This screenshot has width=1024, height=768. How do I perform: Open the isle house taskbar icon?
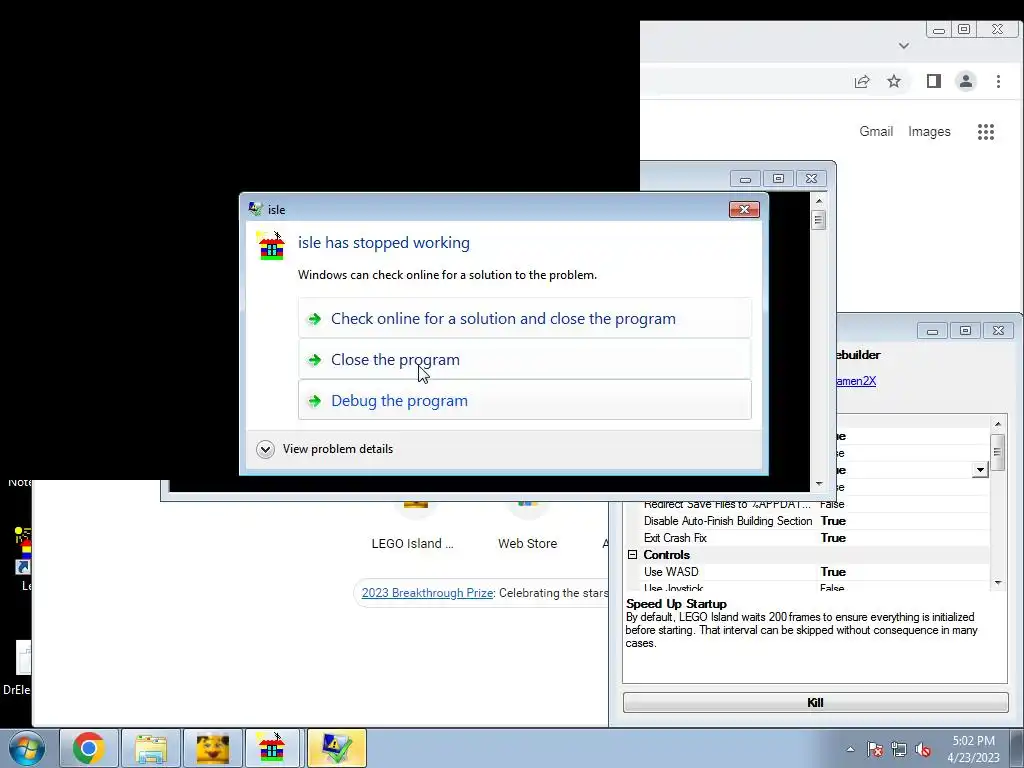[x=272, y=748]
